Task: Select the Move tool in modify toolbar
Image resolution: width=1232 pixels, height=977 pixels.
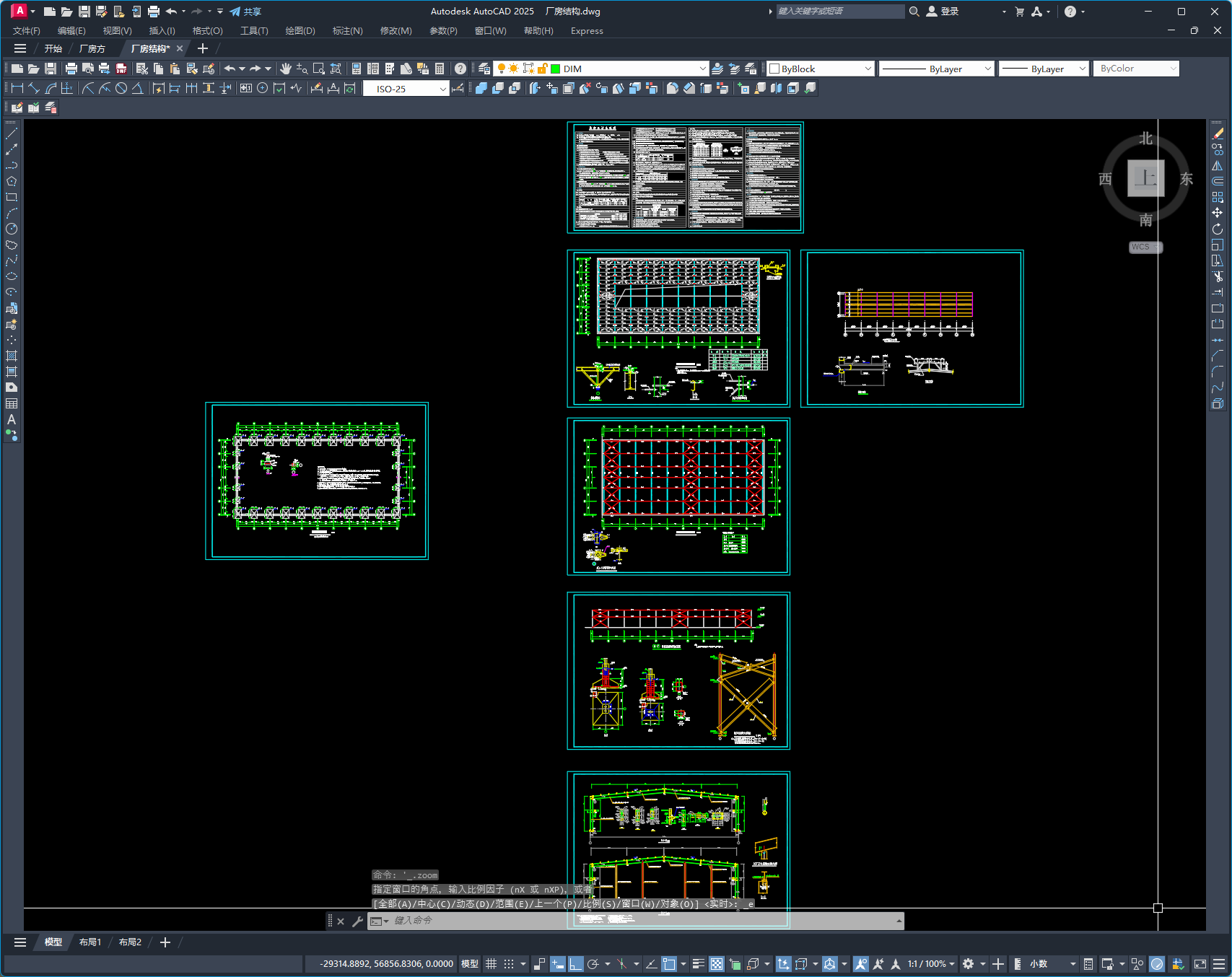Action: [1218, 213]
